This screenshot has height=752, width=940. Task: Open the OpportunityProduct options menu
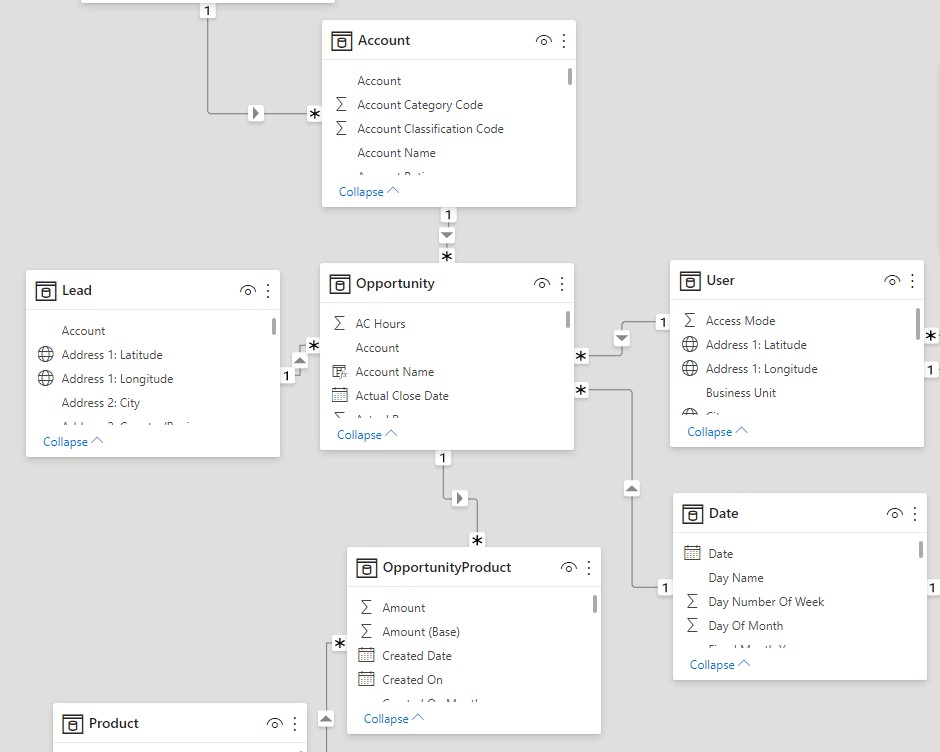[589, 567]
